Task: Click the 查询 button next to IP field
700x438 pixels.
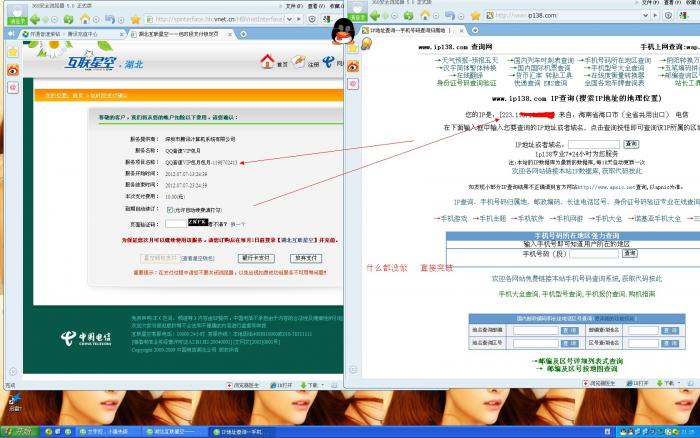Action: (x=631, y=144)
